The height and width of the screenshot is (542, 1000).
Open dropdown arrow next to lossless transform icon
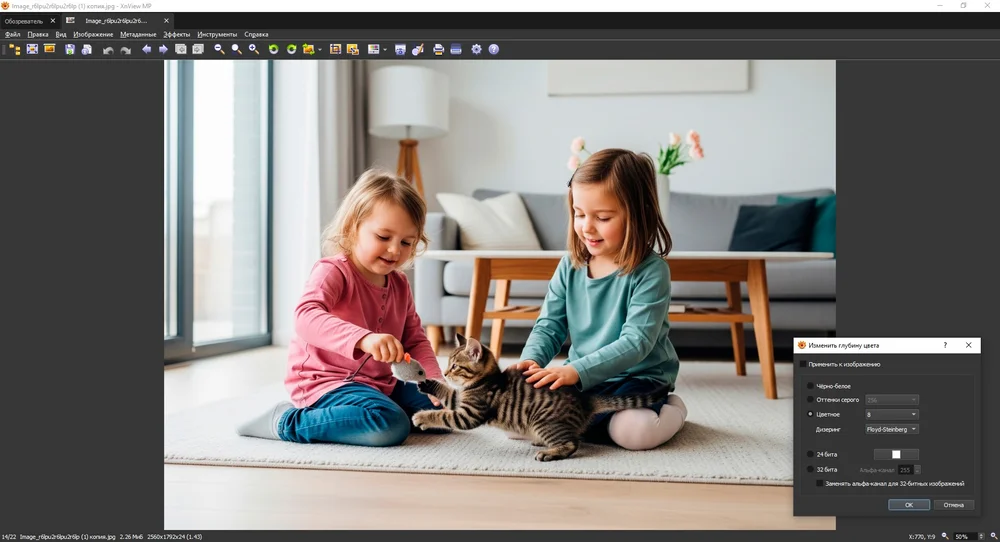(320, 49)
